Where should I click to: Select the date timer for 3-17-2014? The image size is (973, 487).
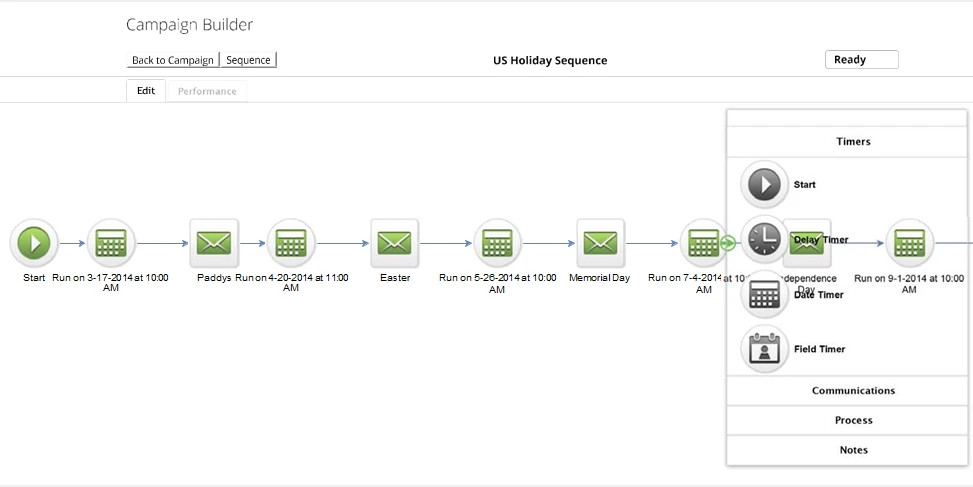[111, 243]
